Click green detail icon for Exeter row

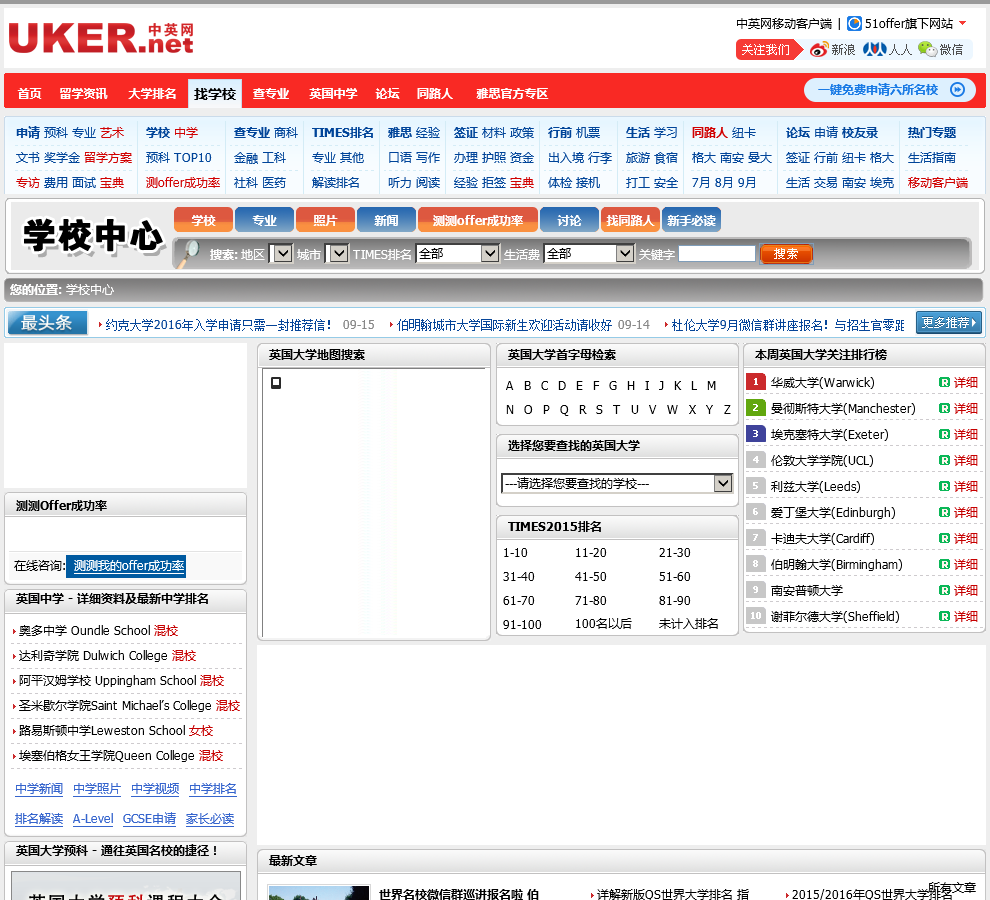tap(945, 434)
